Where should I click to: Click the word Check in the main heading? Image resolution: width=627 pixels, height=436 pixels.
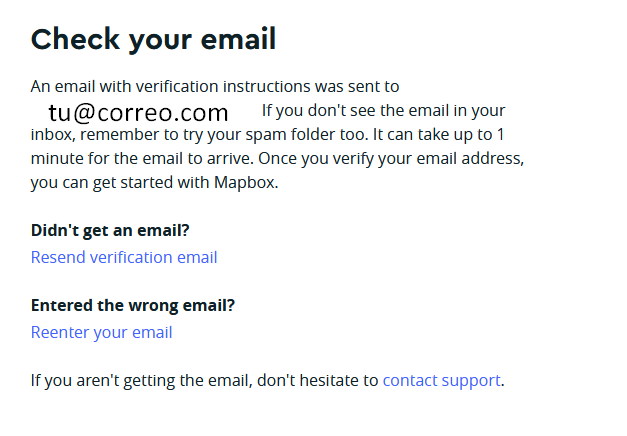pos(72,39)
